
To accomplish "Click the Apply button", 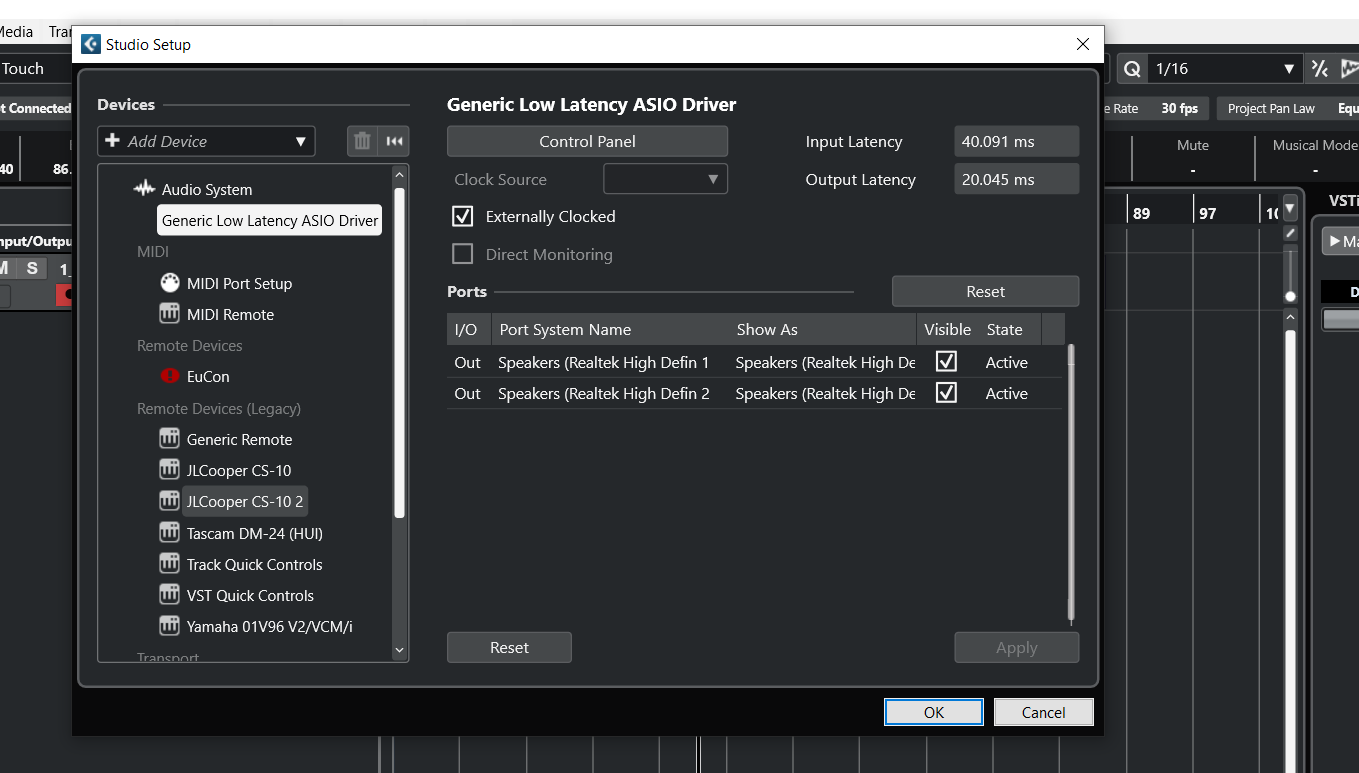I will (1016, 648).
